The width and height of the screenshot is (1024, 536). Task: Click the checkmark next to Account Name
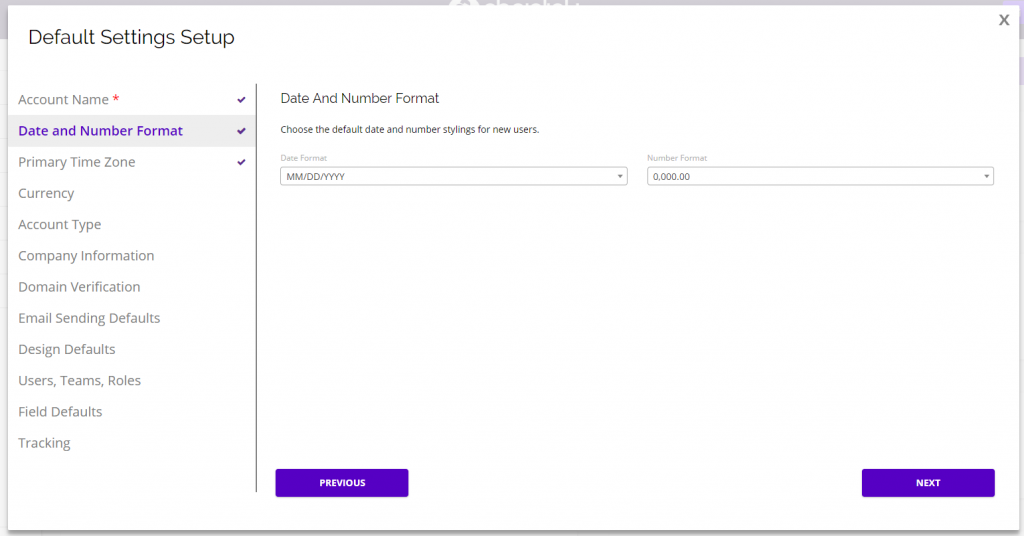[x=241, y=100]
